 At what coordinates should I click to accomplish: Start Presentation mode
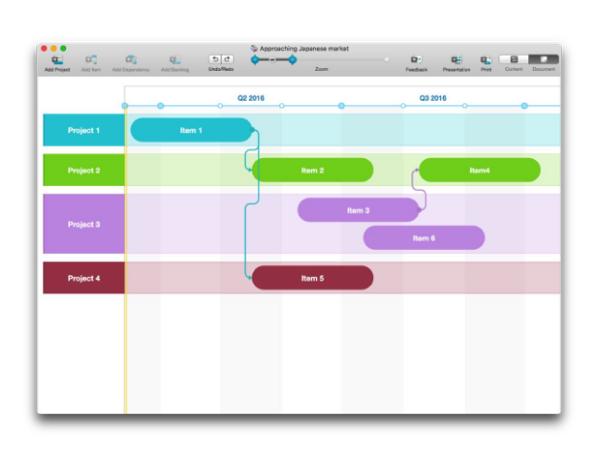tap(456, 60)
